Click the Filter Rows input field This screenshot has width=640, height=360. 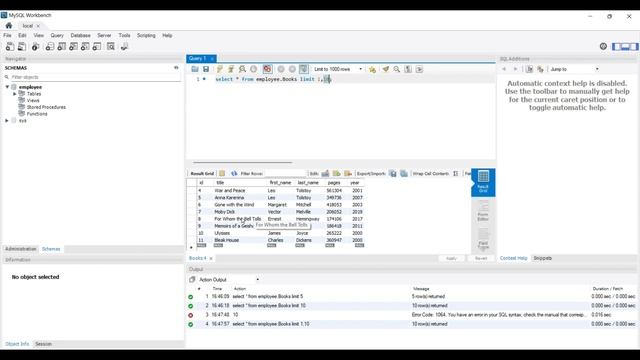(285, 173)
